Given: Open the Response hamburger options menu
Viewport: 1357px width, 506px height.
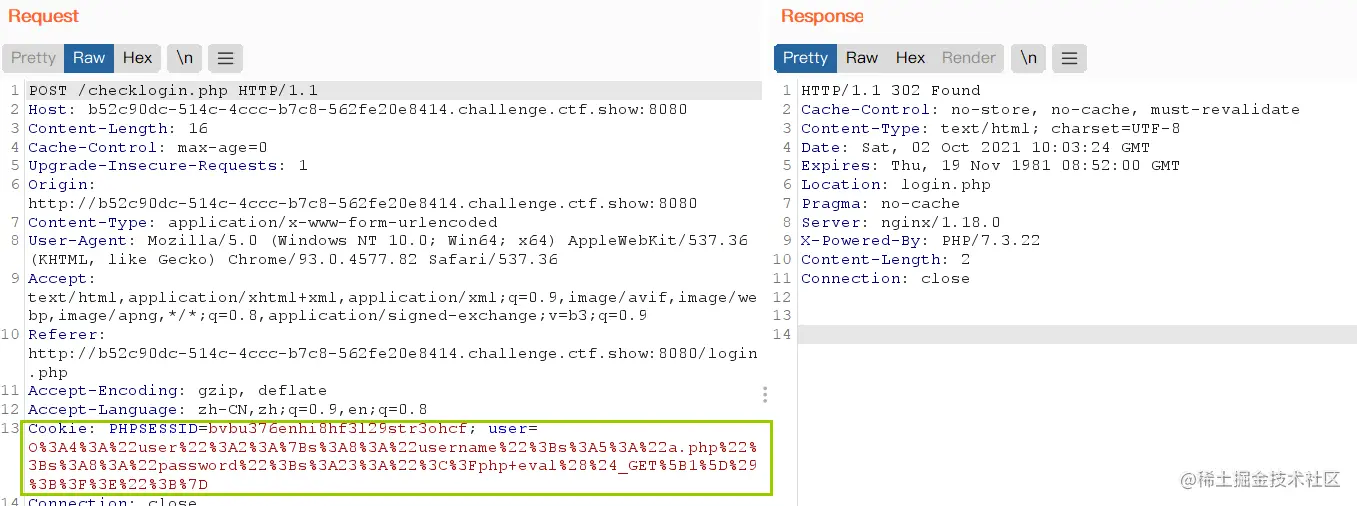Looking at the screenshot, I should point(1069,58).
